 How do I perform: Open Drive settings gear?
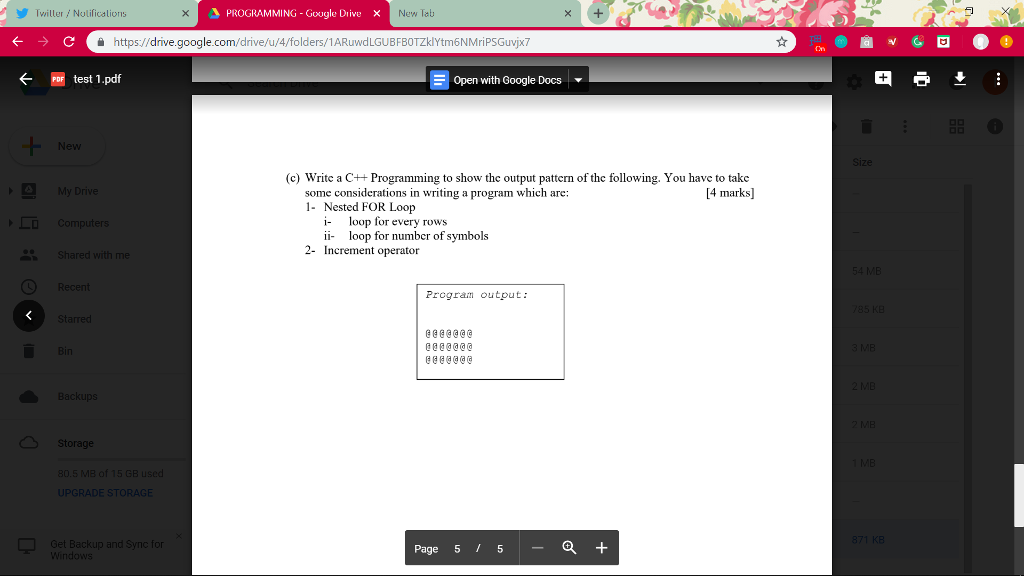click(854, 82)
